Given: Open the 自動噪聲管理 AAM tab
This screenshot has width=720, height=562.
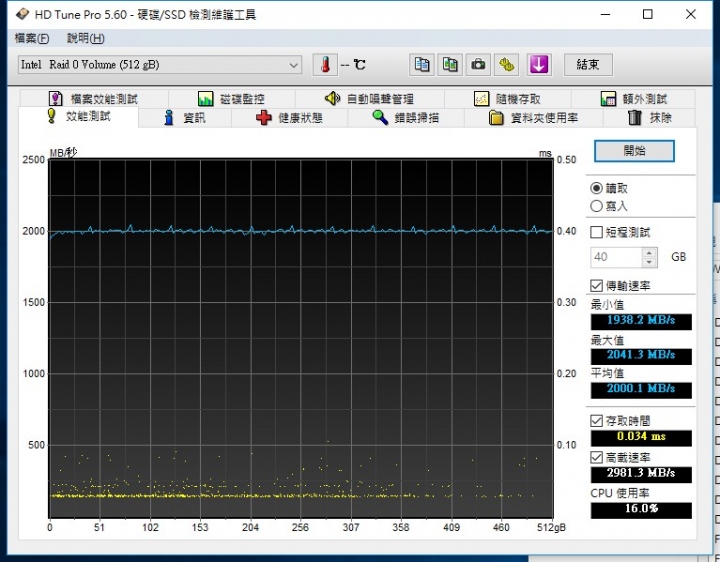Looking at the screenshot, I should (x=369, y=99).
